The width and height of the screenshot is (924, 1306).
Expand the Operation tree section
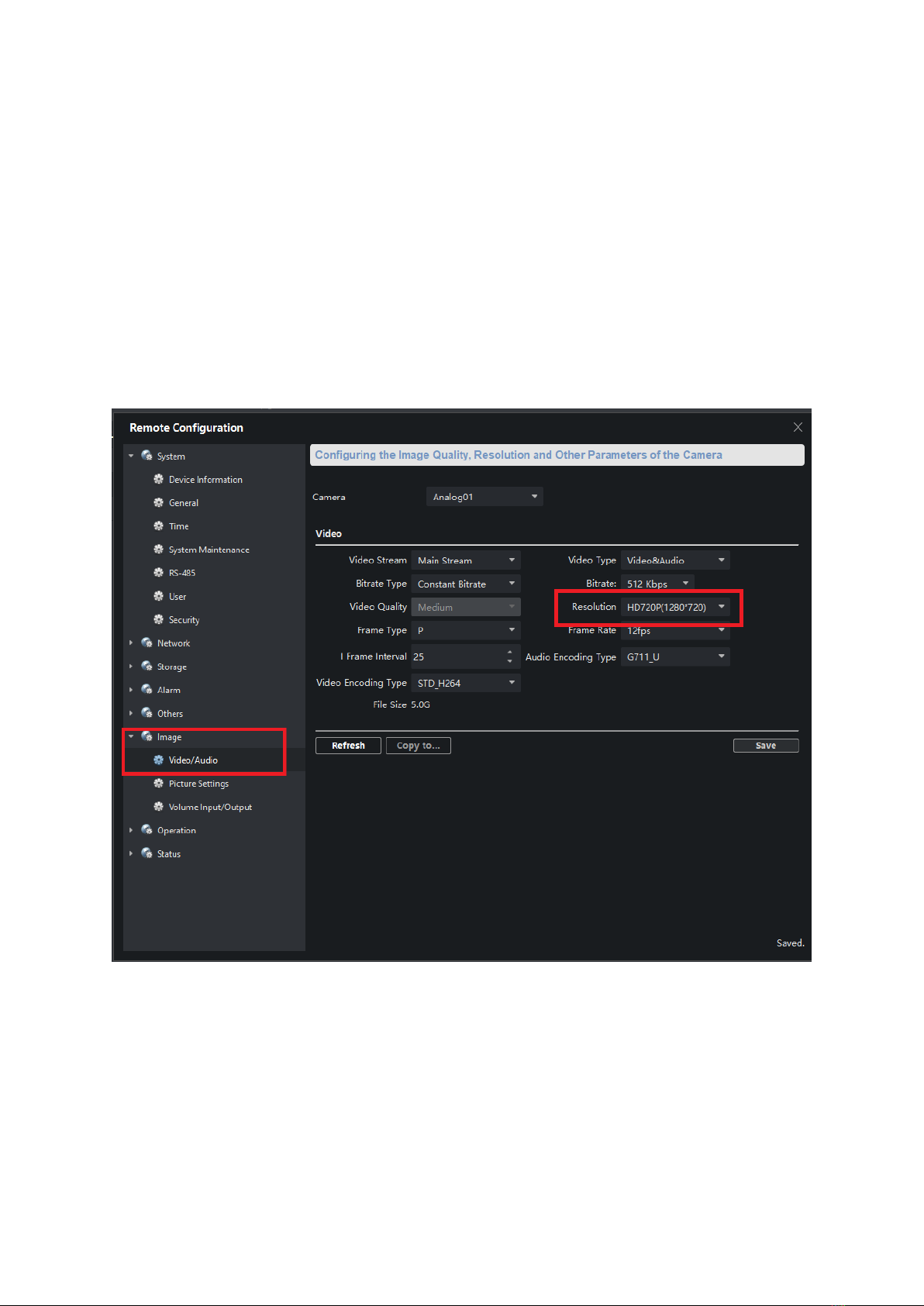[131, 830]
